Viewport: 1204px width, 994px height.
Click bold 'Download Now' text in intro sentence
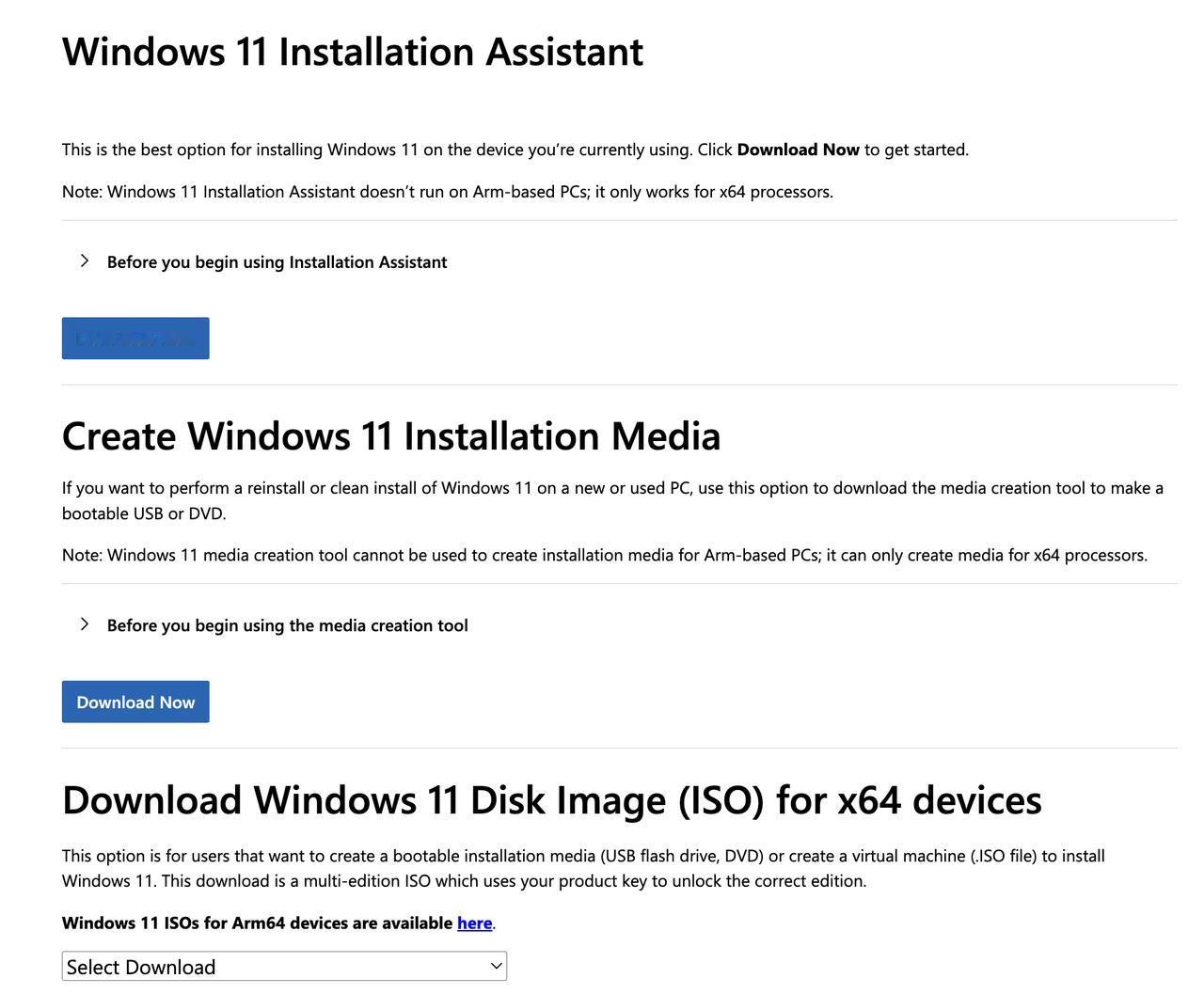pyautogui.click(x=798, y=150)
